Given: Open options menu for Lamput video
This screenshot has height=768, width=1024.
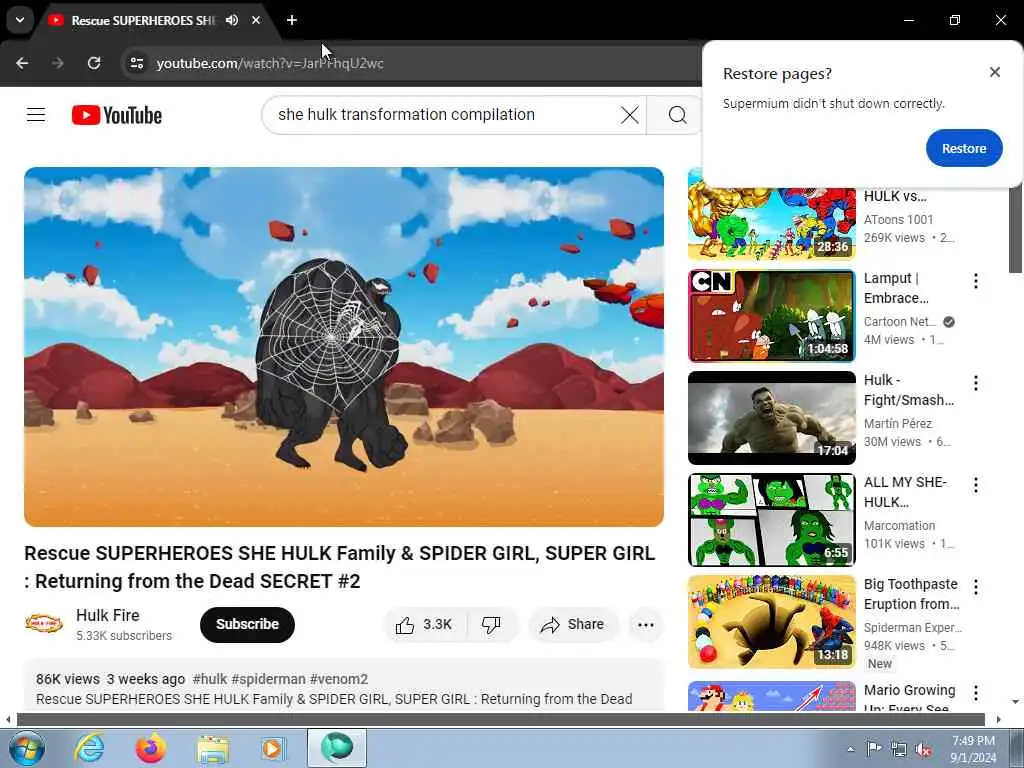Looking at the screenshot, I should click(x=976, y=281).
